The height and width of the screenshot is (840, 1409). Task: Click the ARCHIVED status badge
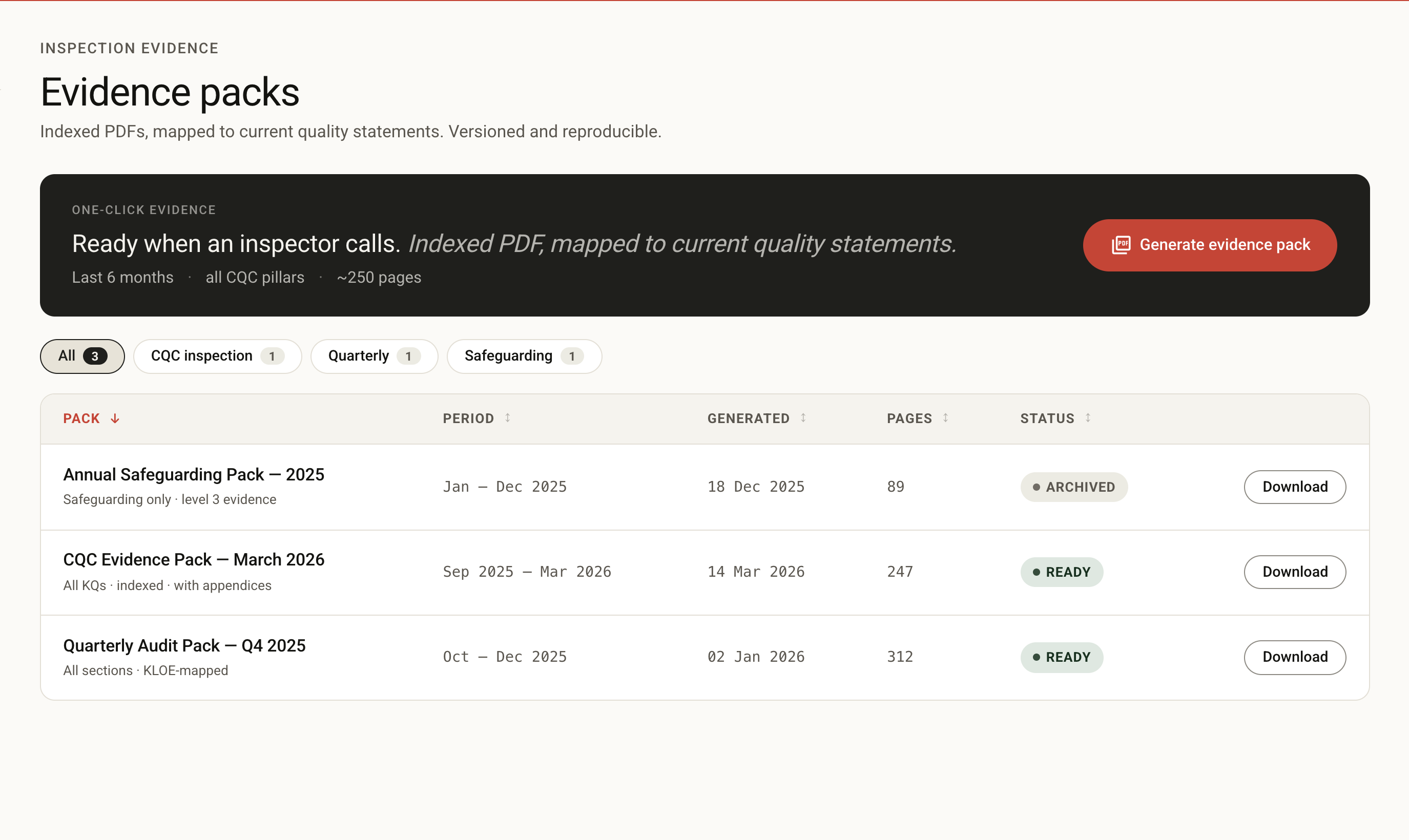point(1074,487)
